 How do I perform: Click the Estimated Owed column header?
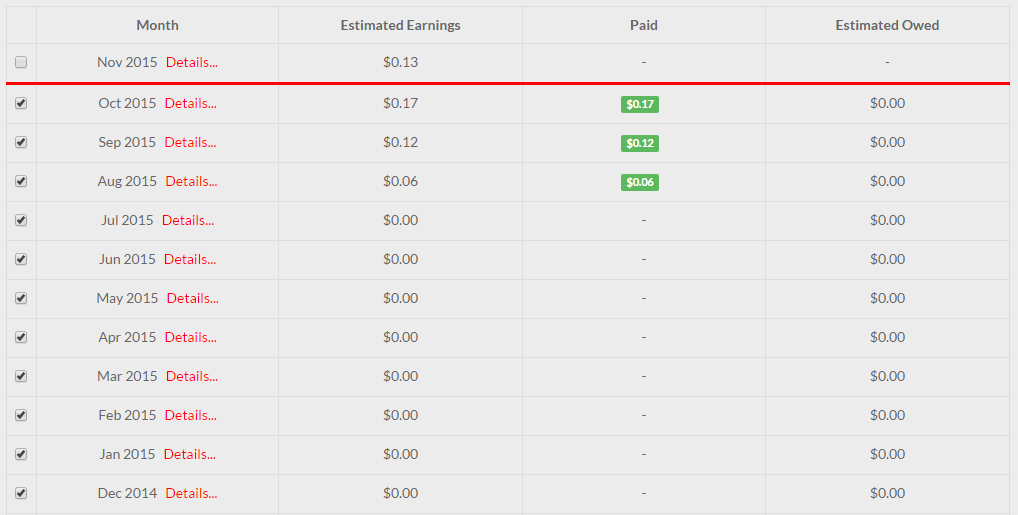pos(887,25)
